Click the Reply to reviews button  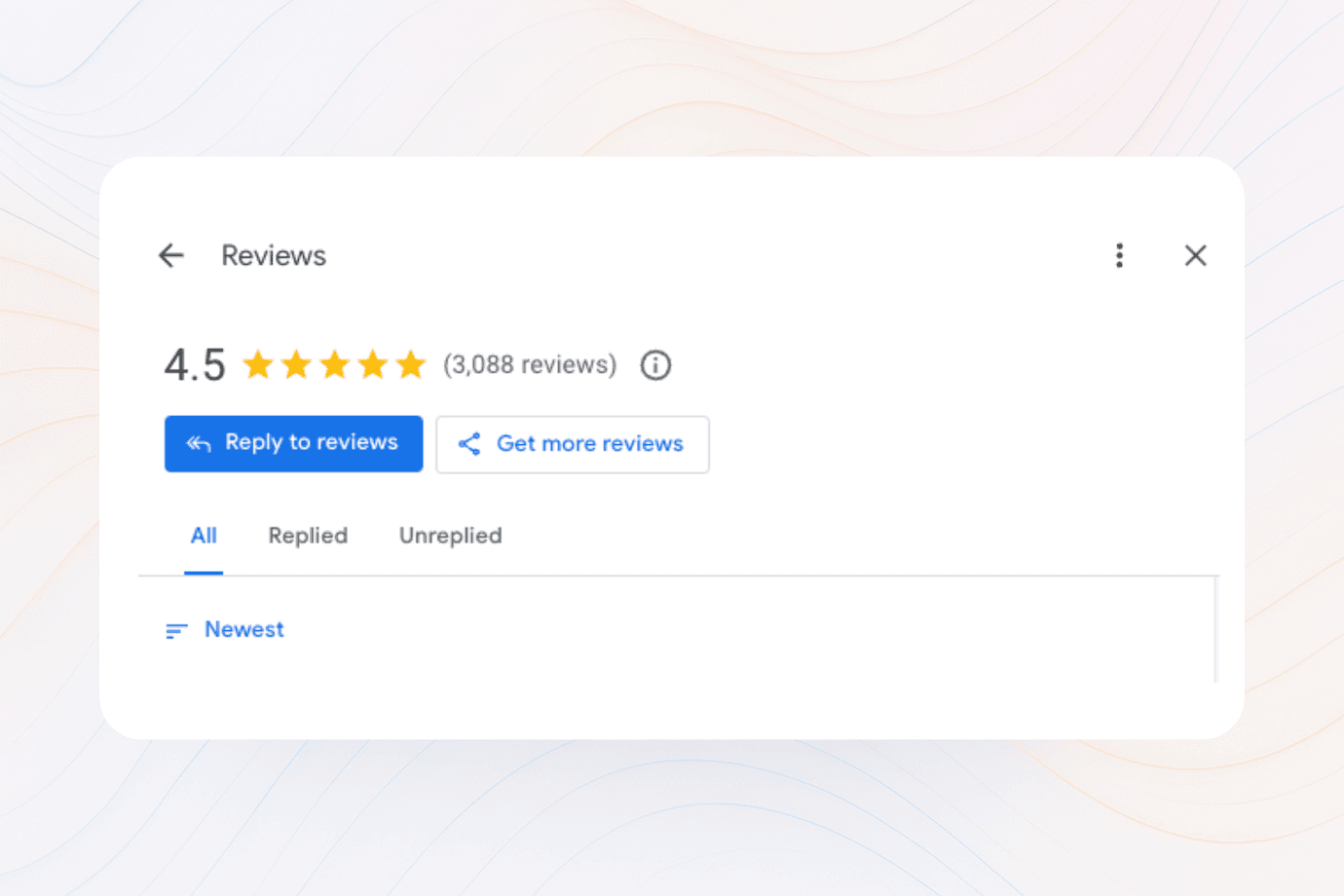293,444
